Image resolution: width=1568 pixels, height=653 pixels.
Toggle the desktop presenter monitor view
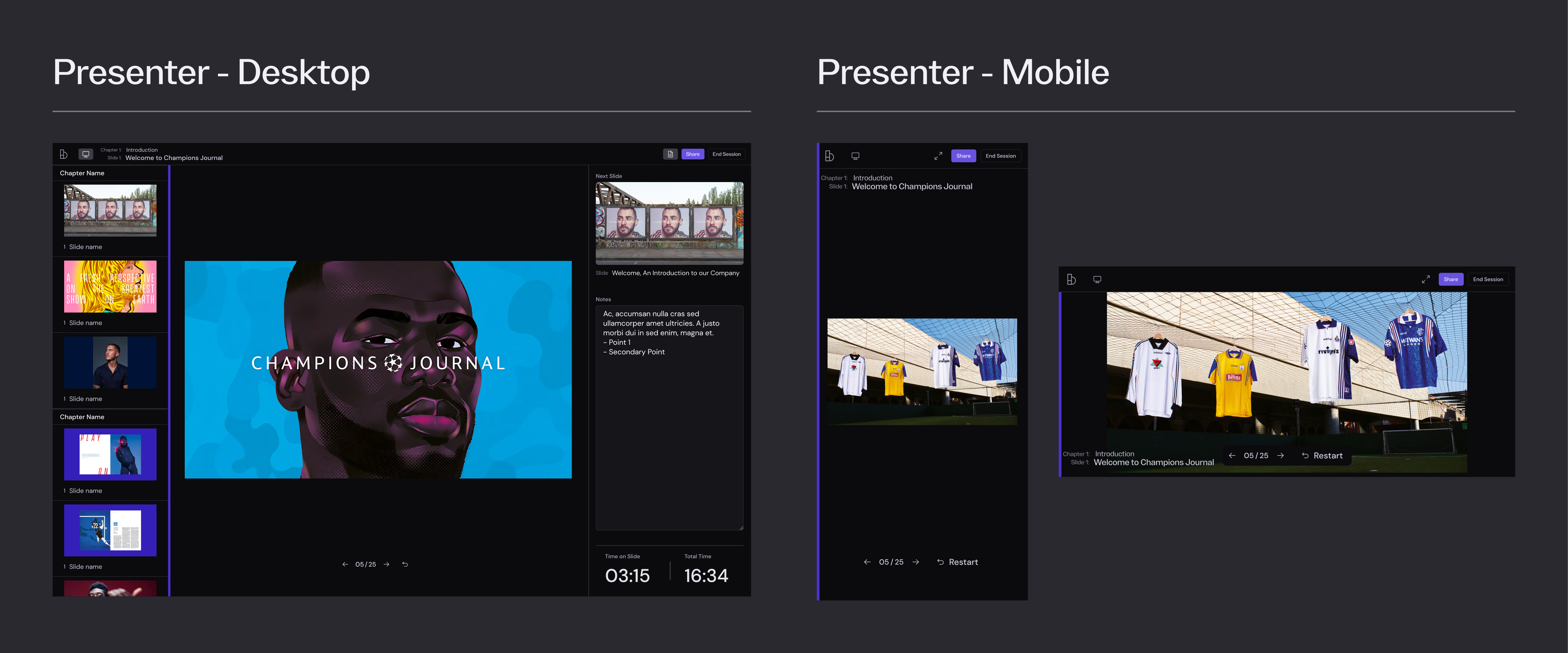click(x=86, y=154)
